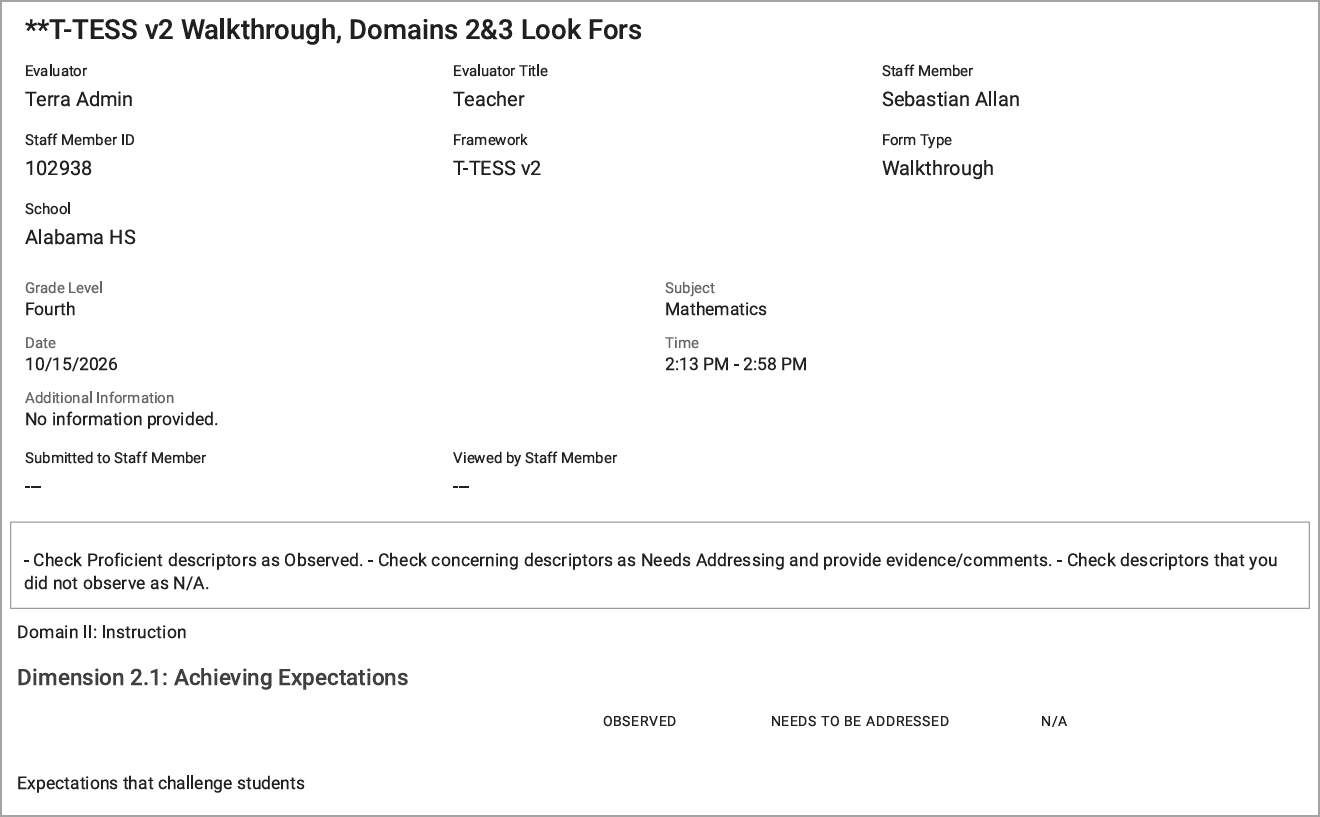Click the Viewed by Staff Member label

[x=535, y=458]
